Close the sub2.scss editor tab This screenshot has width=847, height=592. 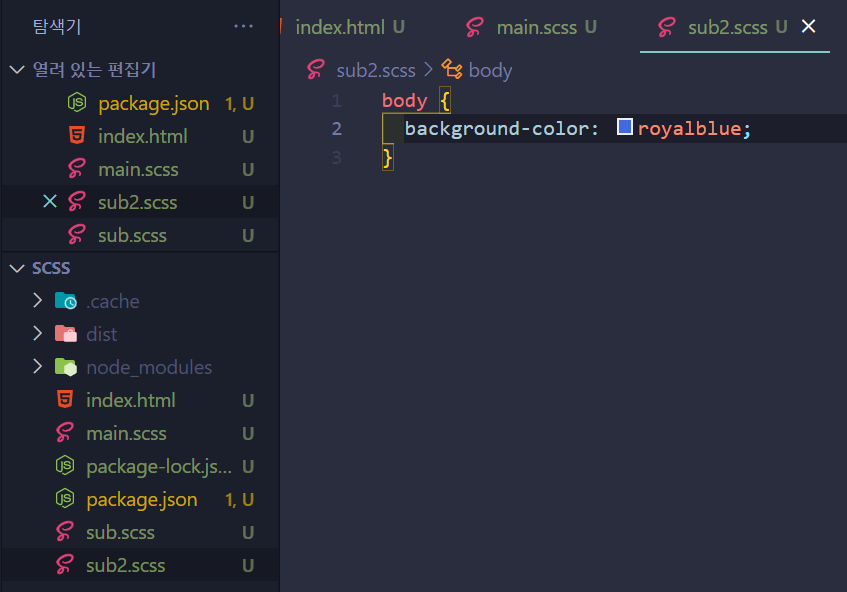[x=808, y=26]
